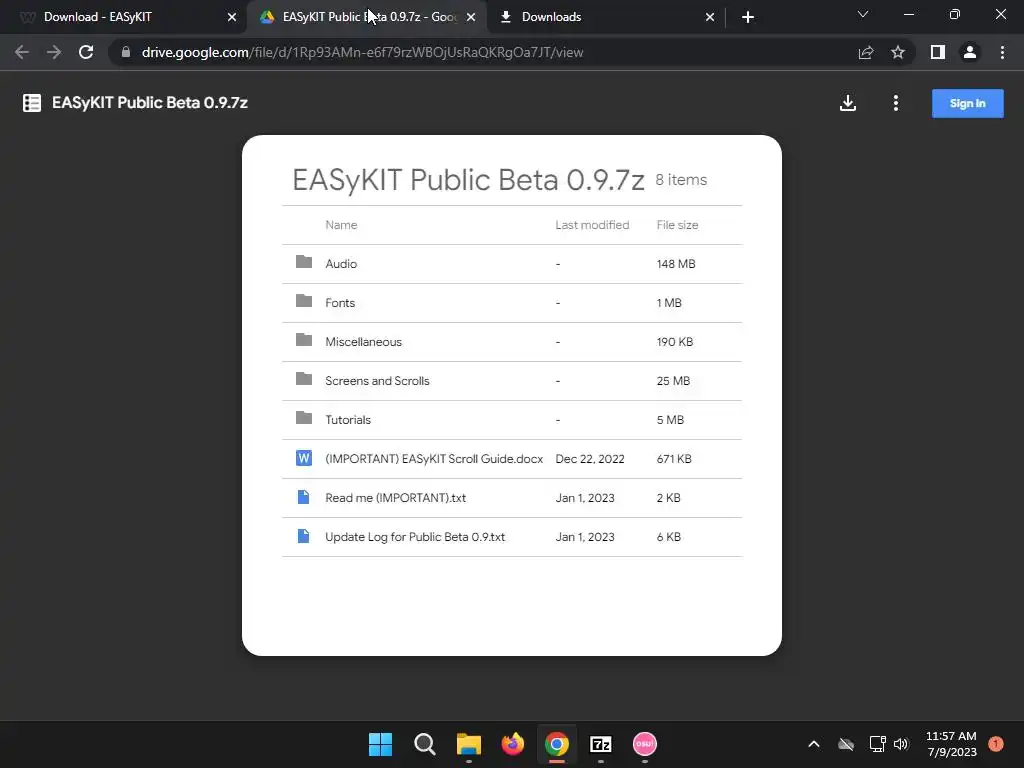
Task: Click the Sign in button
Action: coord(967,103)
